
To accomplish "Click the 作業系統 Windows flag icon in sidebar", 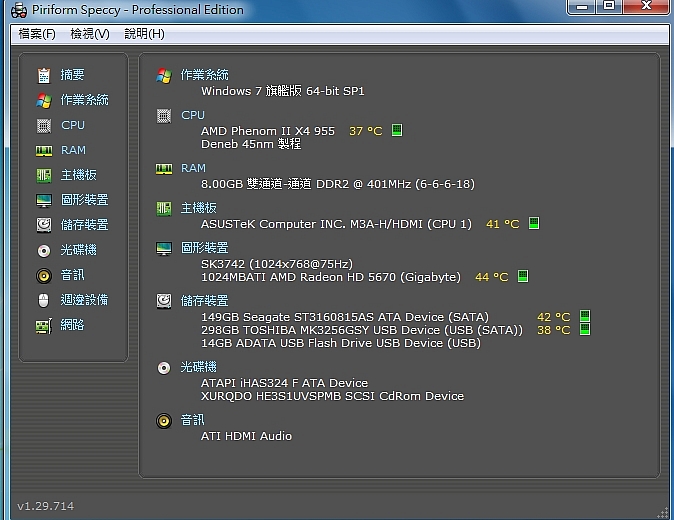I will 44,100.
